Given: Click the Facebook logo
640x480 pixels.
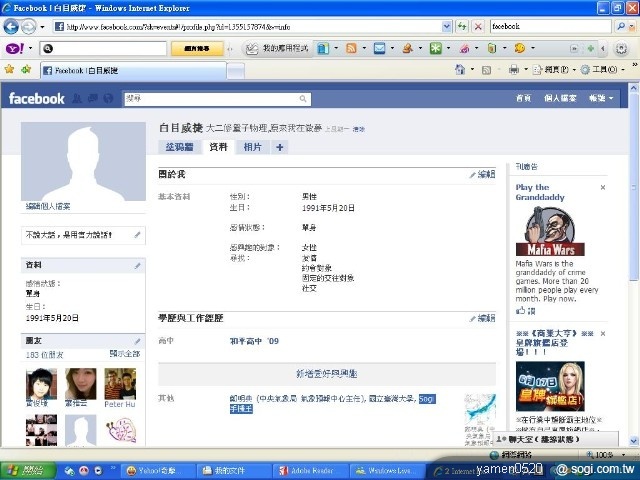Looking at the screenshot, I should click(36, 98).
